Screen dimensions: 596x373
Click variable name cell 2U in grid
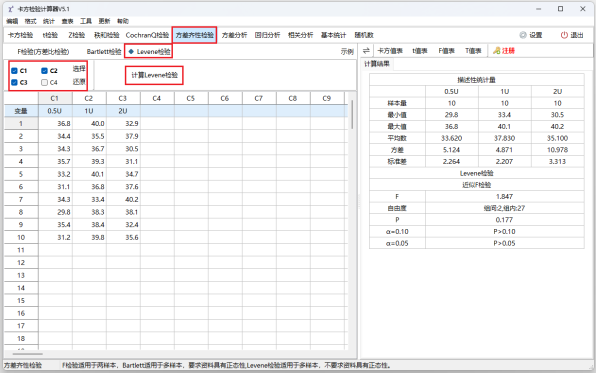[x=123, y=111]
